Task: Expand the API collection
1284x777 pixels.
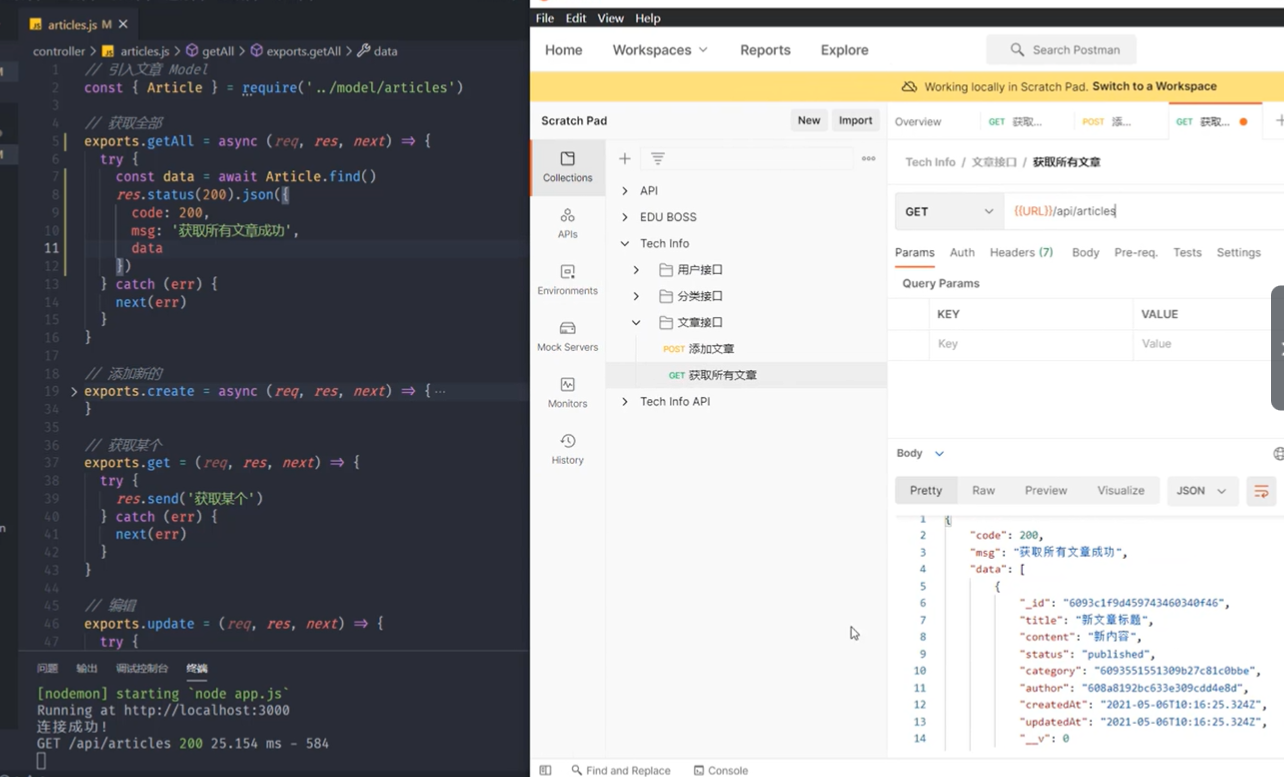Action: coord(625,190)
